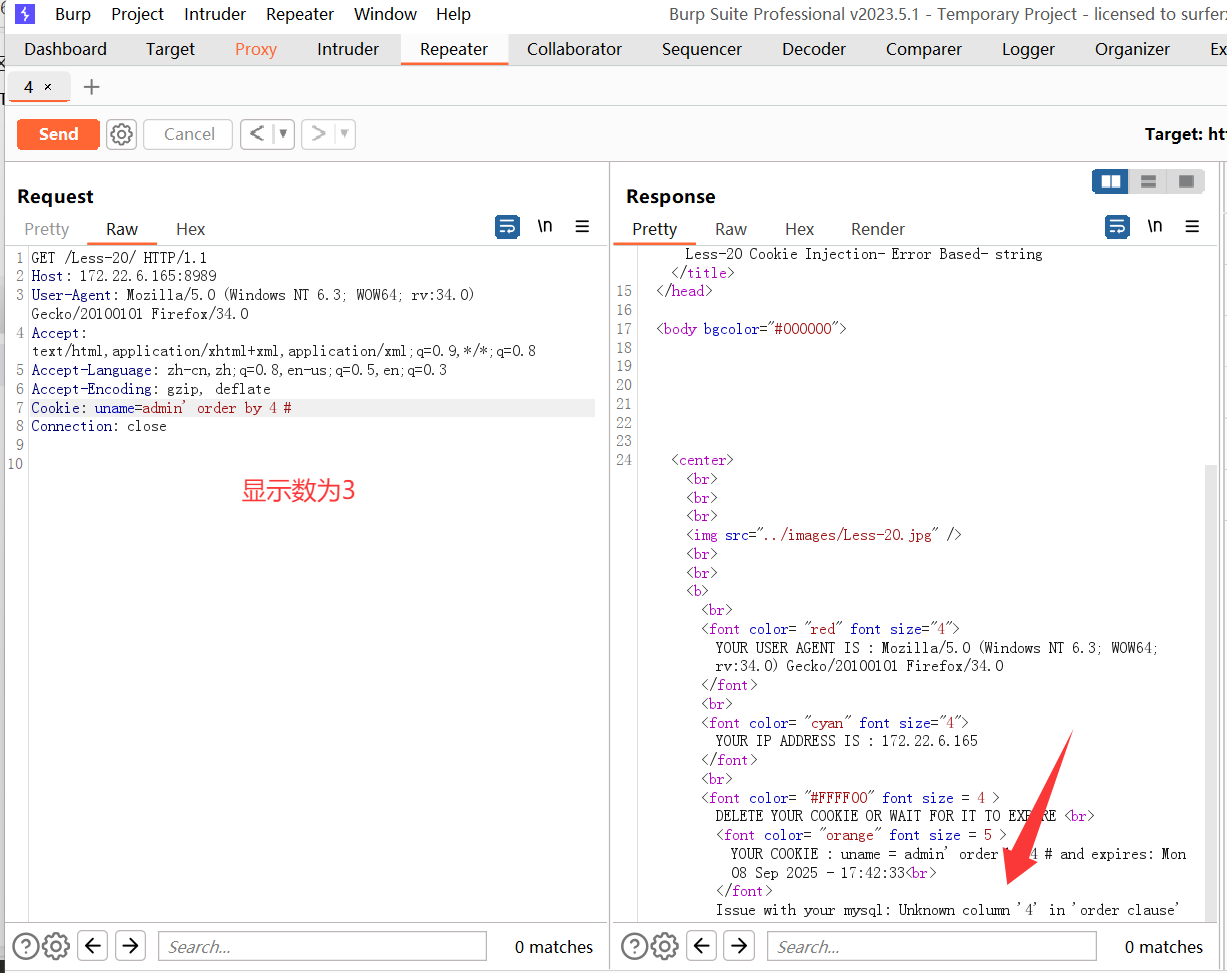This screenshot has height=973, width=1227.
Task: Switch to the Organizer tab
Action: pos(1132,49)
